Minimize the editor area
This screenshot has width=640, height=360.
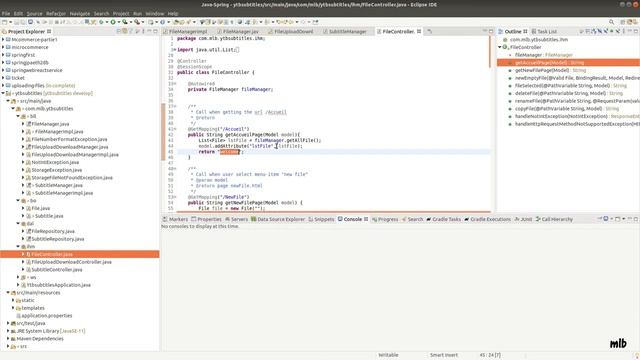(484, 31)
